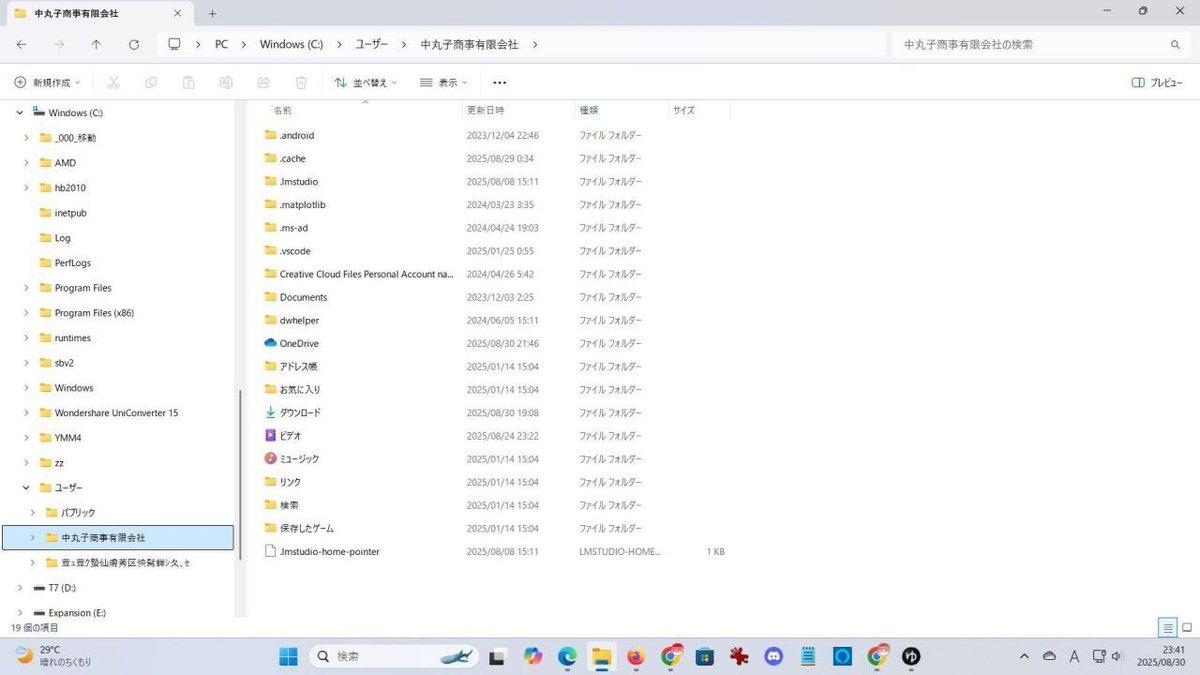Click the Share icon in the toolbar
This screenshot has width=1200, height=675.
pyautogui.click(x=263, y=82)
